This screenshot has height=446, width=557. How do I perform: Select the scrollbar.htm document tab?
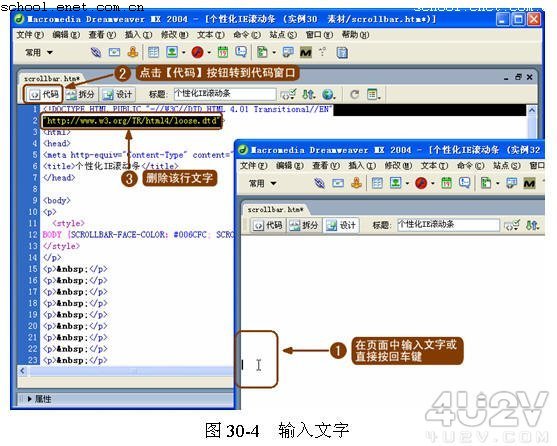pyautogui.click(x=52, y=78)
